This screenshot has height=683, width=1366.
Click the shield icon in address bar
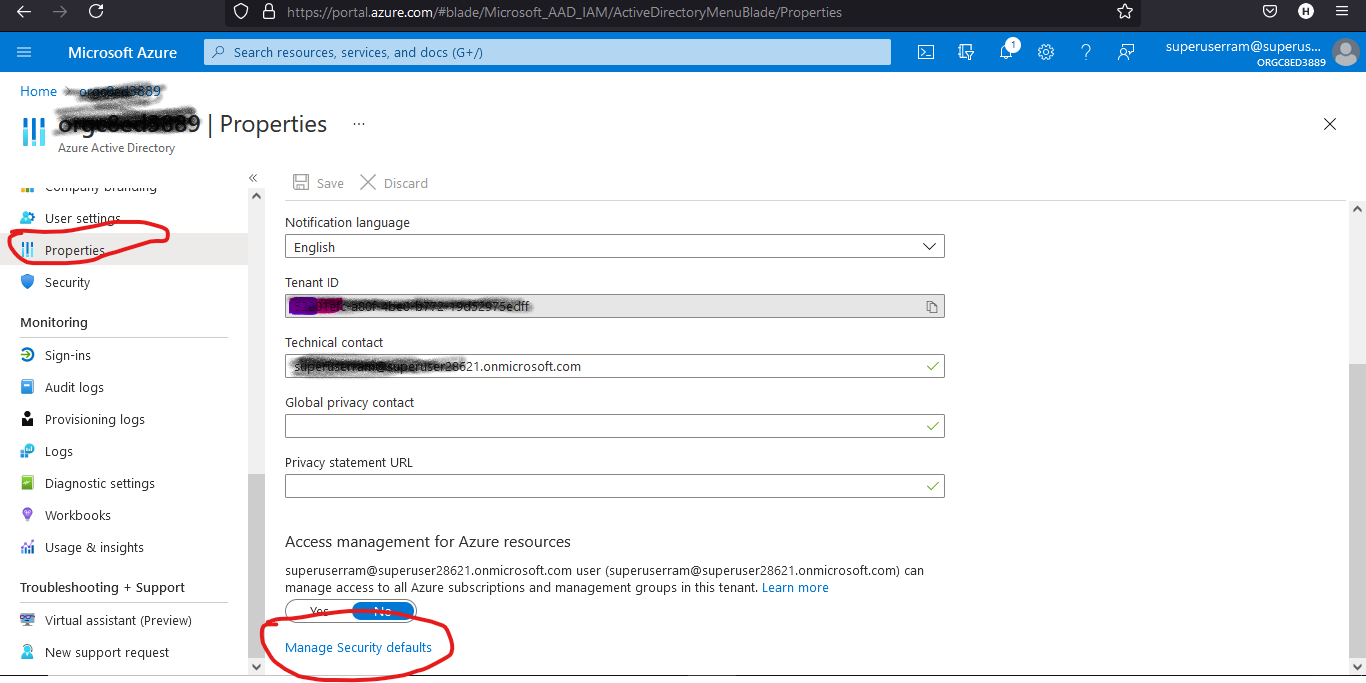tap(239, 12)
